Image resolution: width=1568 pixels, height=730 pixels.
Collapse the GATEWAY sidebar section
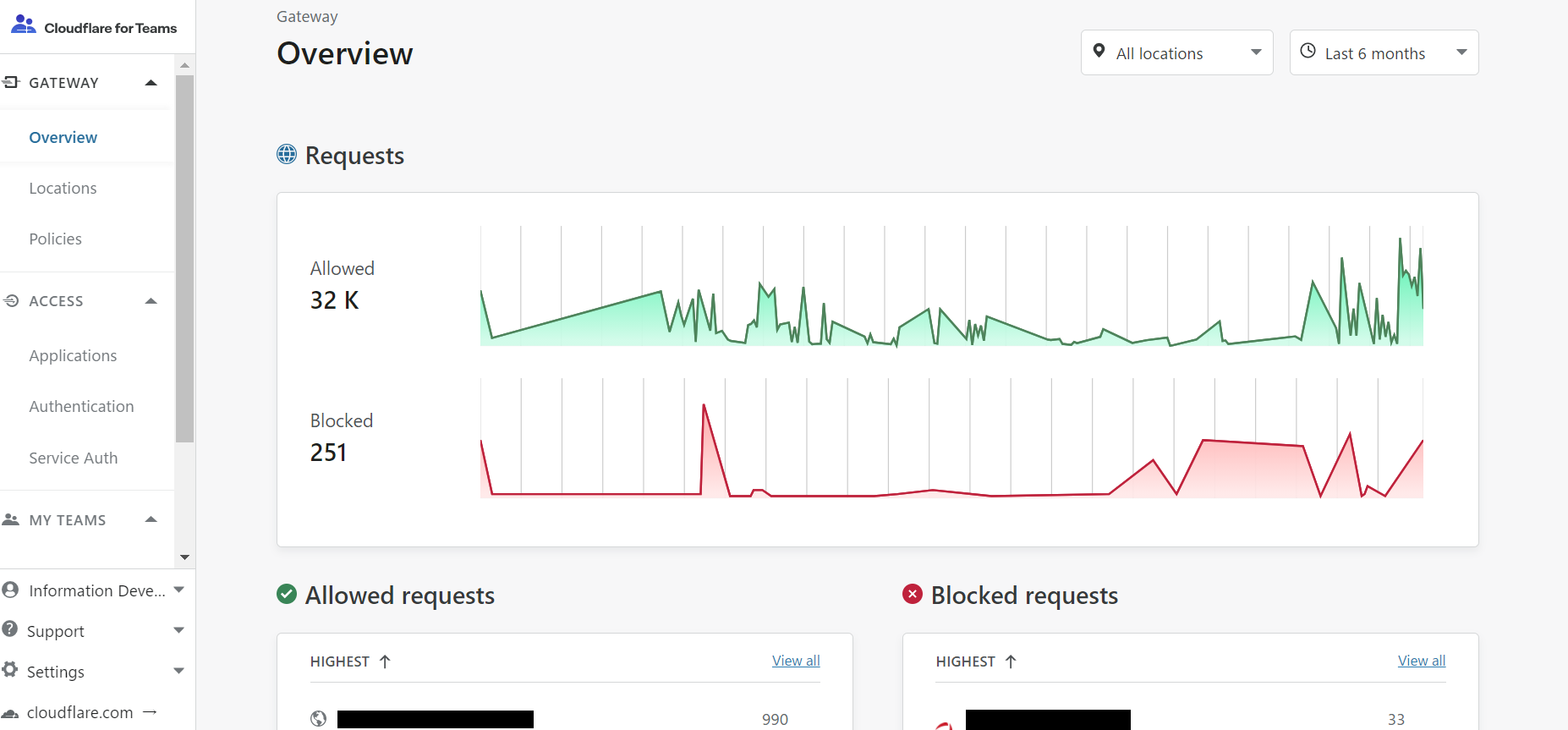(151, 82)
